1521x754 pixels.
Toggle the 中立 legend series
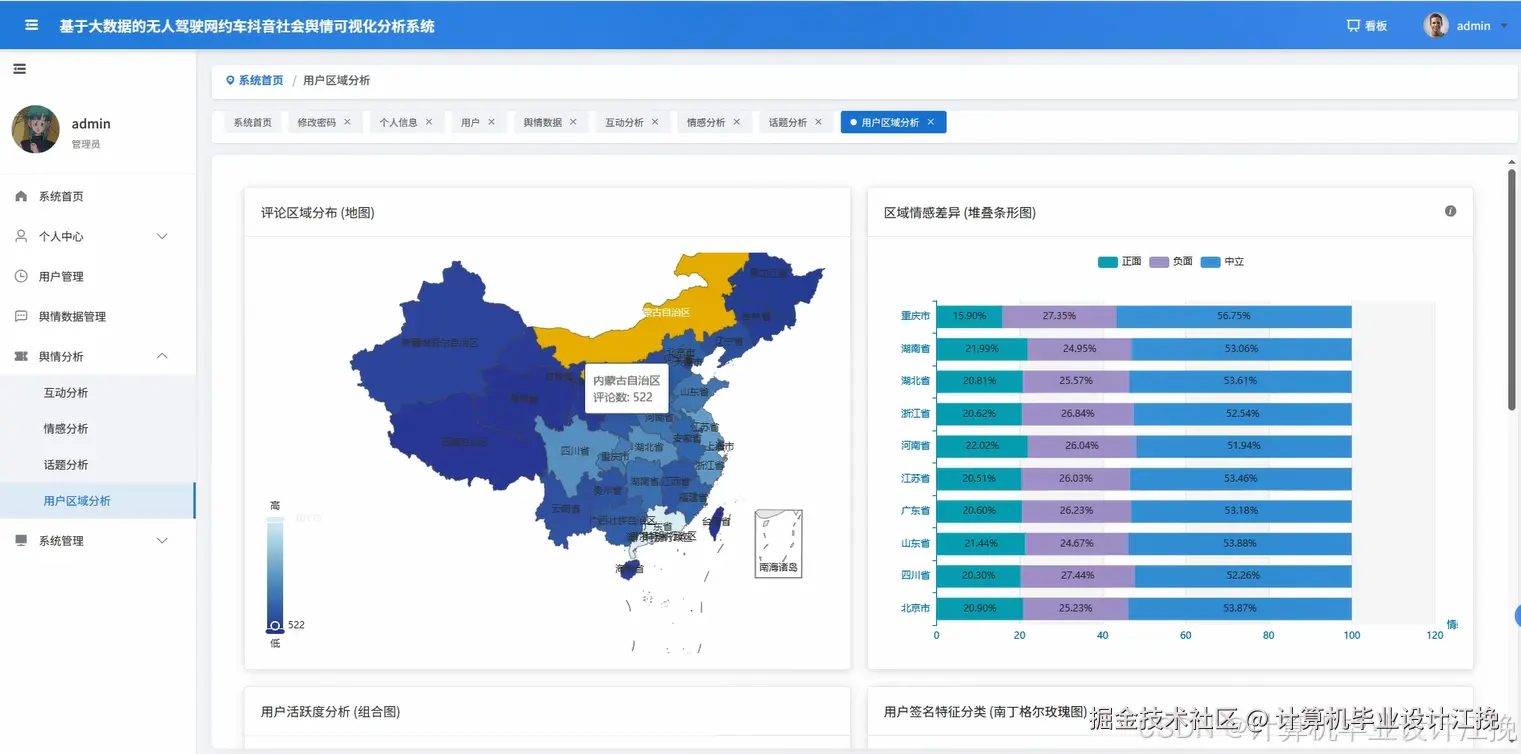pos(1222,262)
